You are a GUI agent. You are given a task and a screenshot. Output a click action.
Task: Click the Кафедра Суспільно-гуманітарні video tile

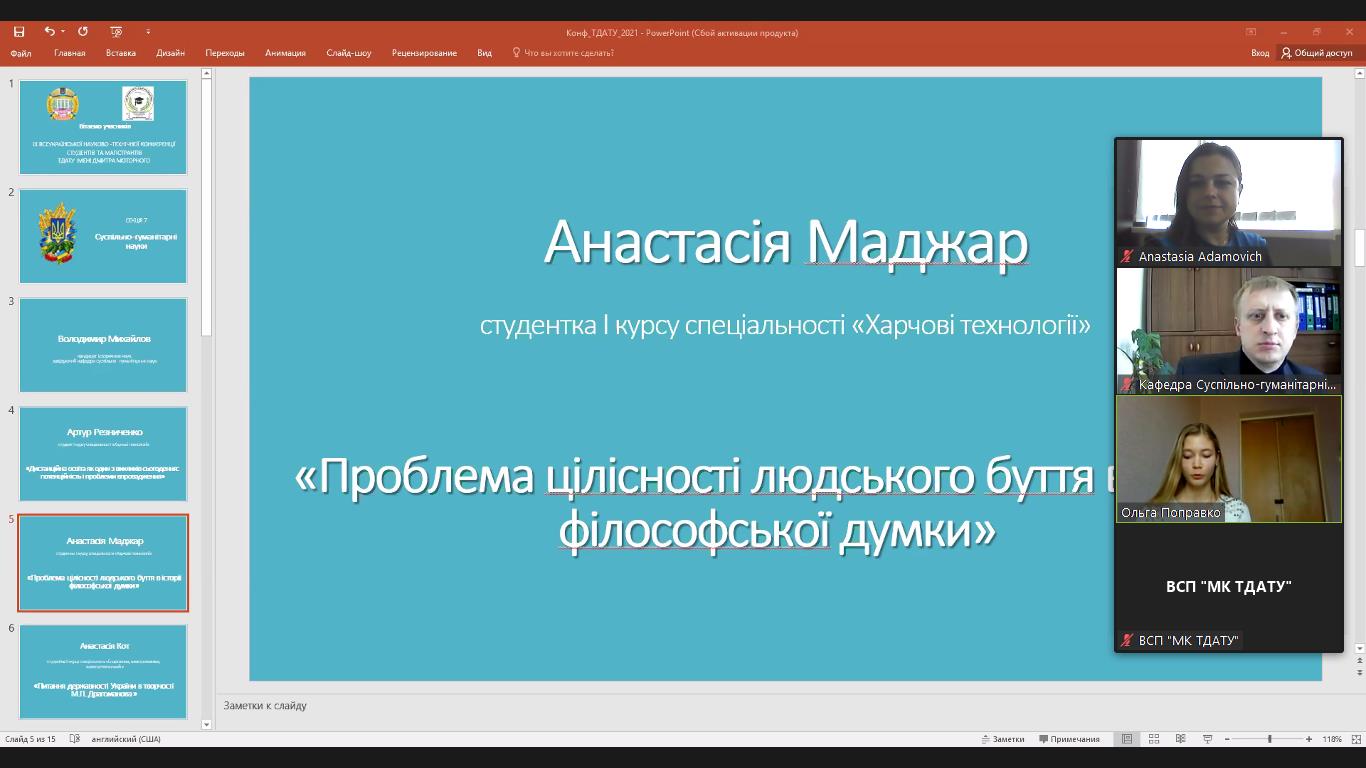pyautogui.click(x=1228, y=330)
